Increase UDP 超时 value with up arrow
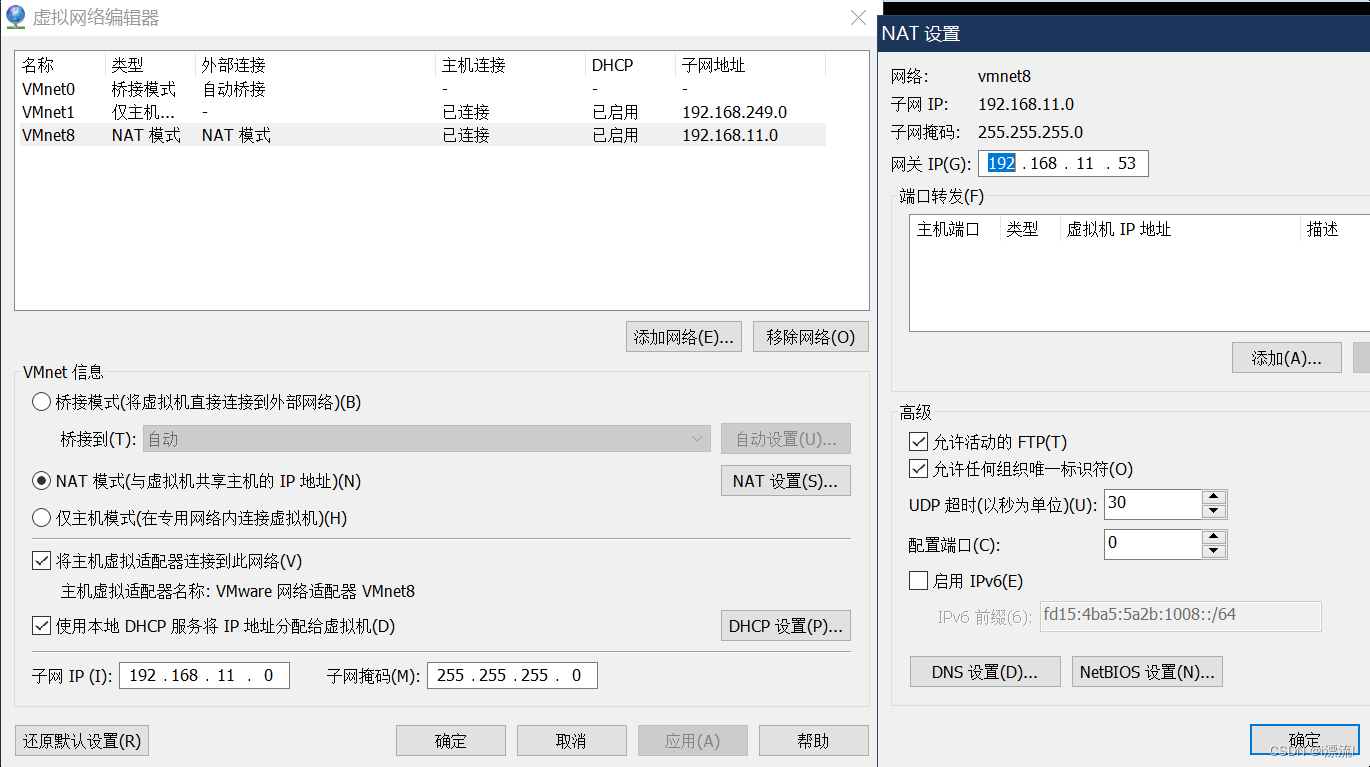This screenshot has height=767, width=1370. (1214, 497)
